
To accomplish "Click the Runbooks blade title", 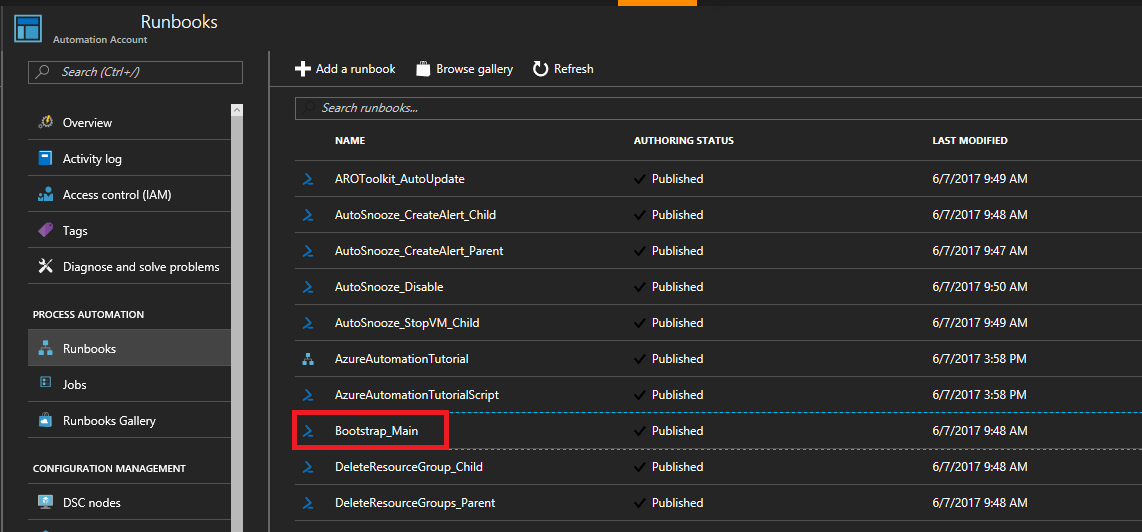I will [x=179, y=22].
